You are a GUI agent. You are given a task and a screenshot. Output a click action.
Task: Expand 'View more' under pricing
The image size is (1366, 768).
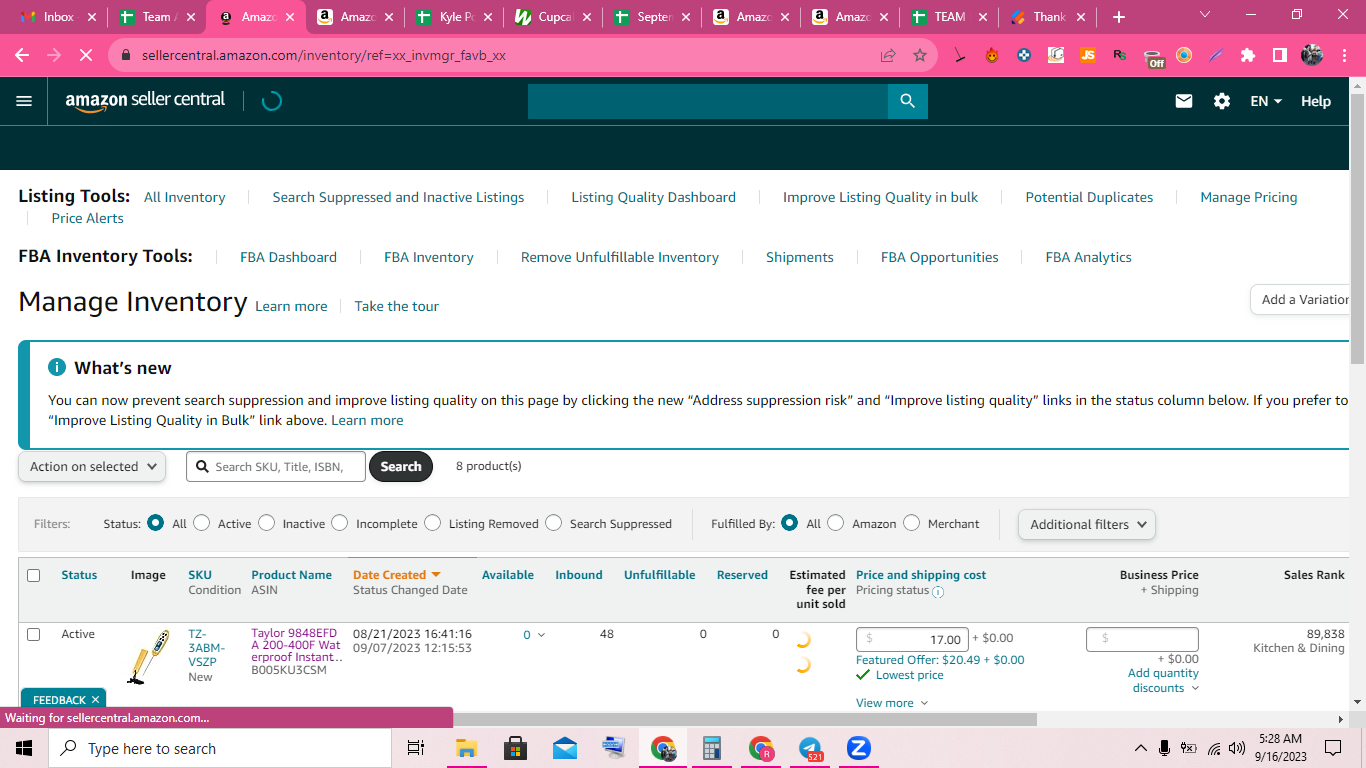coord(892,703)
